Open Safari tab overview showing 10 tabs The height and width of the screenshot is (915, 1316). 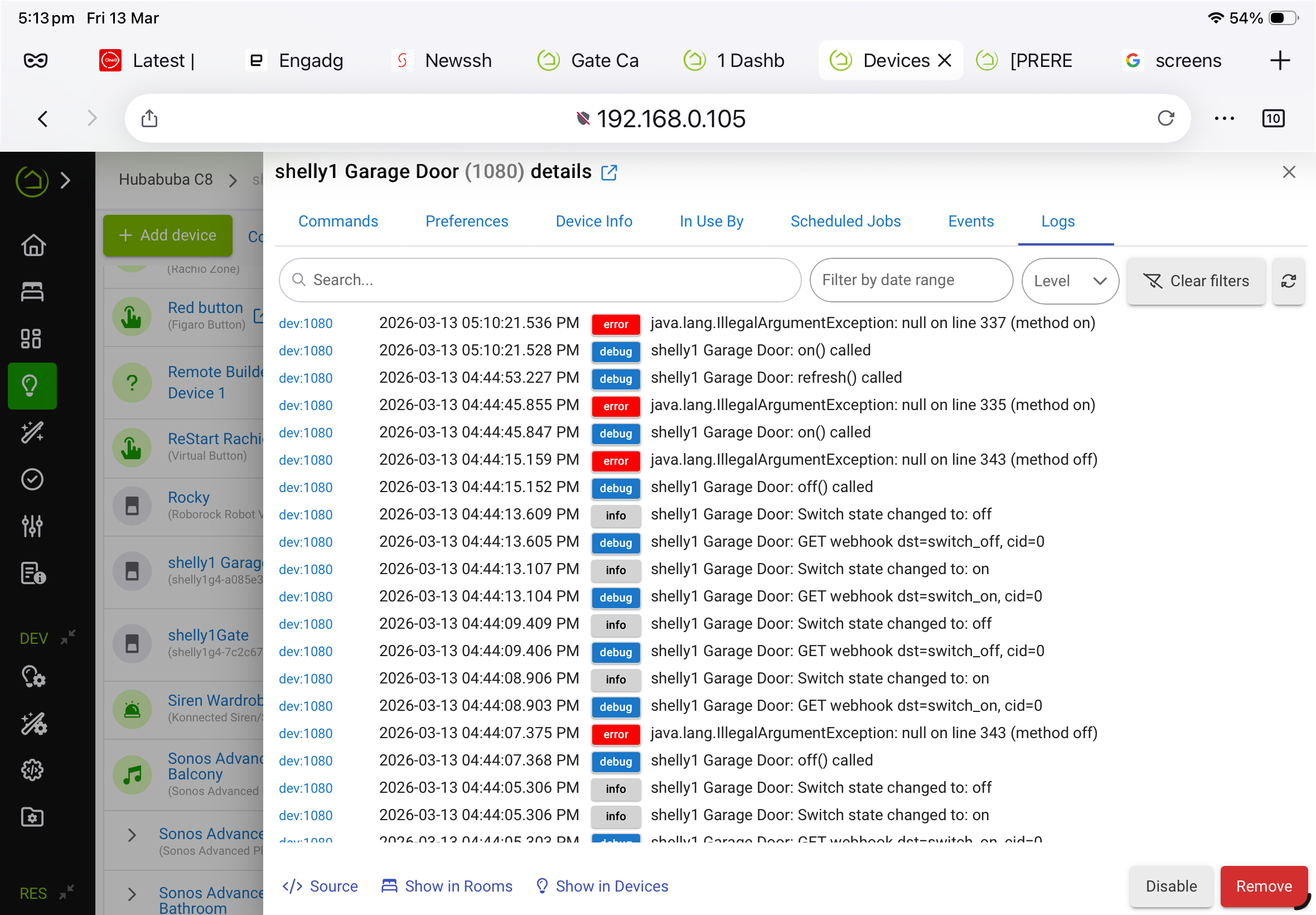coord(1273,119)
